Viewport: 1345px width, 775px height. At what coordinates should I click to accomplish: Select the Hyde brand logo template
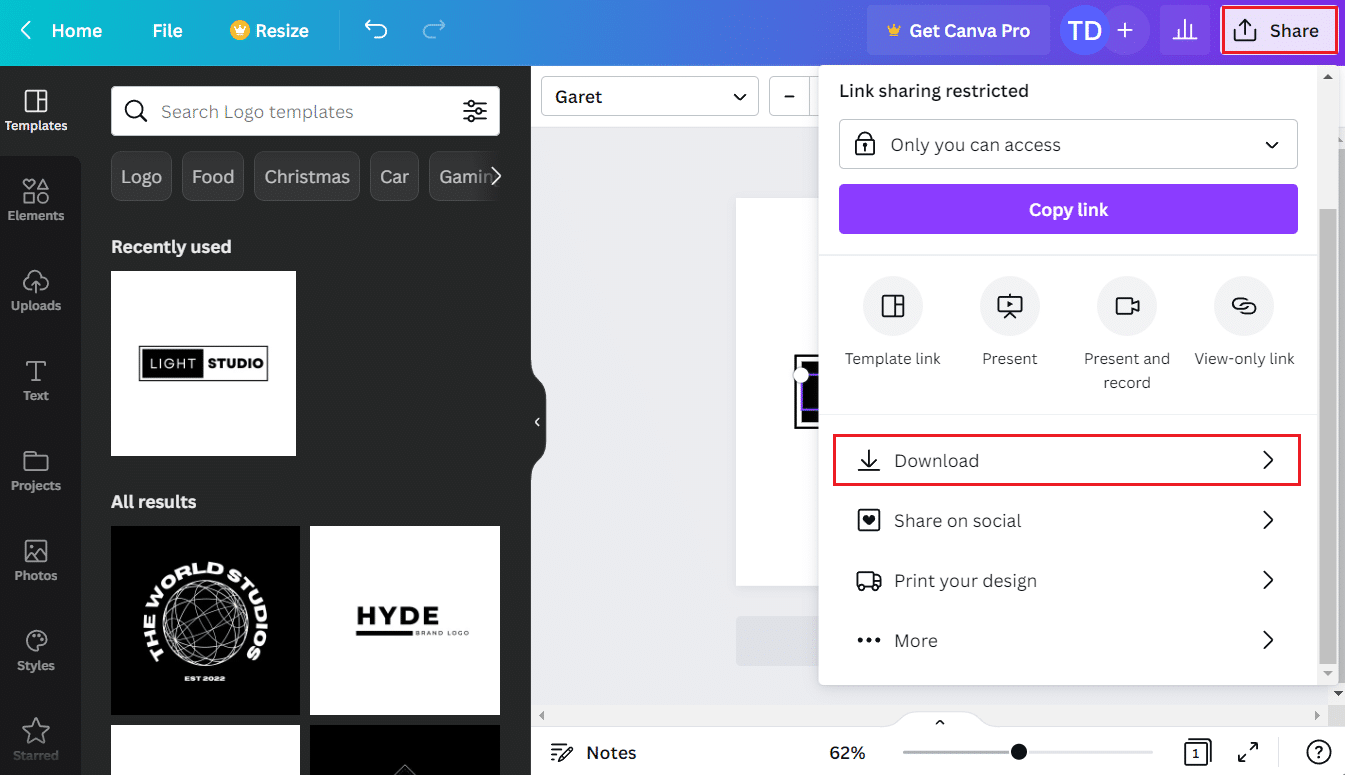405,620
